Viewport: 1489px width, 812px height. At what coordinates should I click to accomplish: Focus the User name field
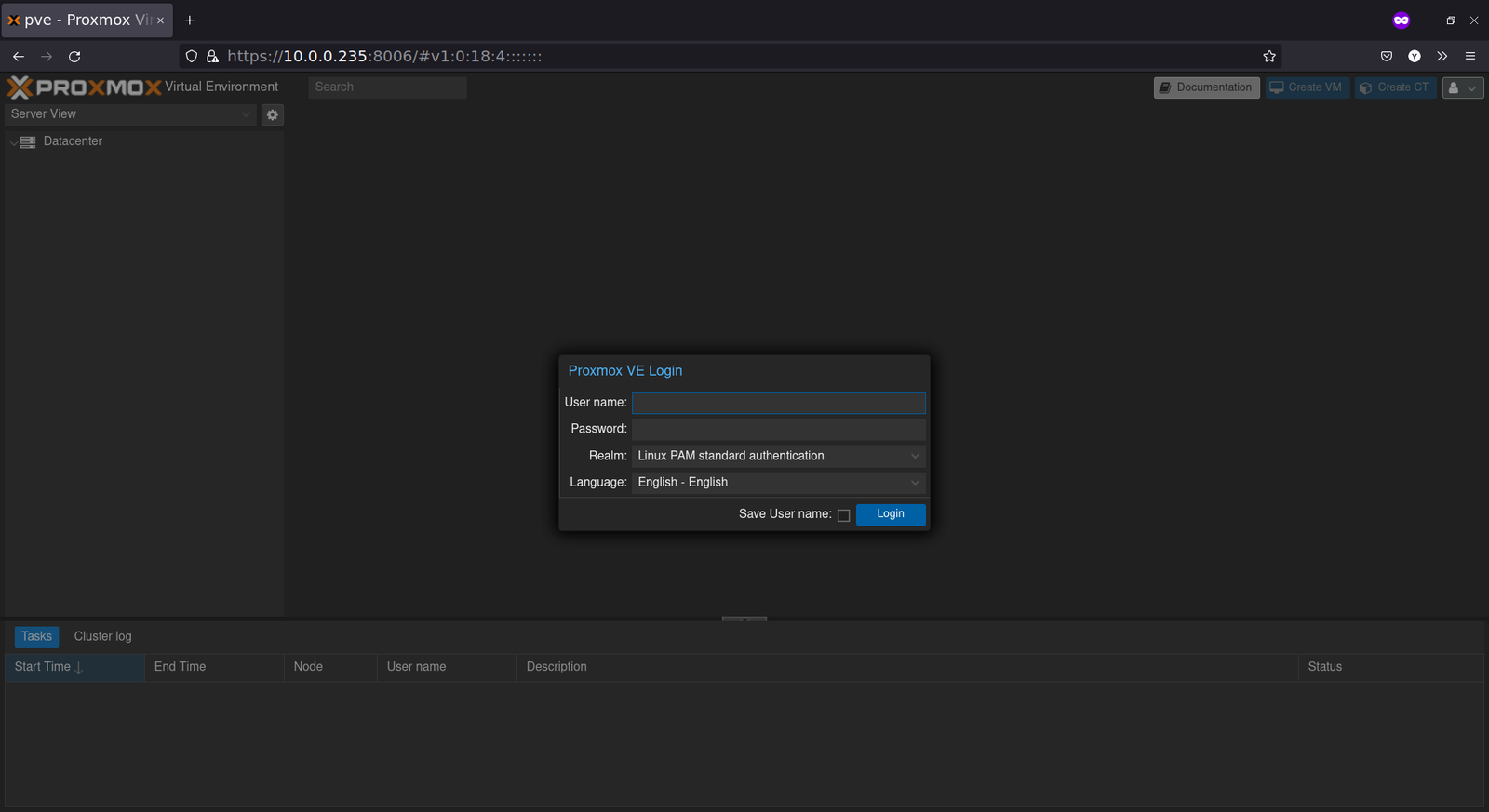coord(779,403)
